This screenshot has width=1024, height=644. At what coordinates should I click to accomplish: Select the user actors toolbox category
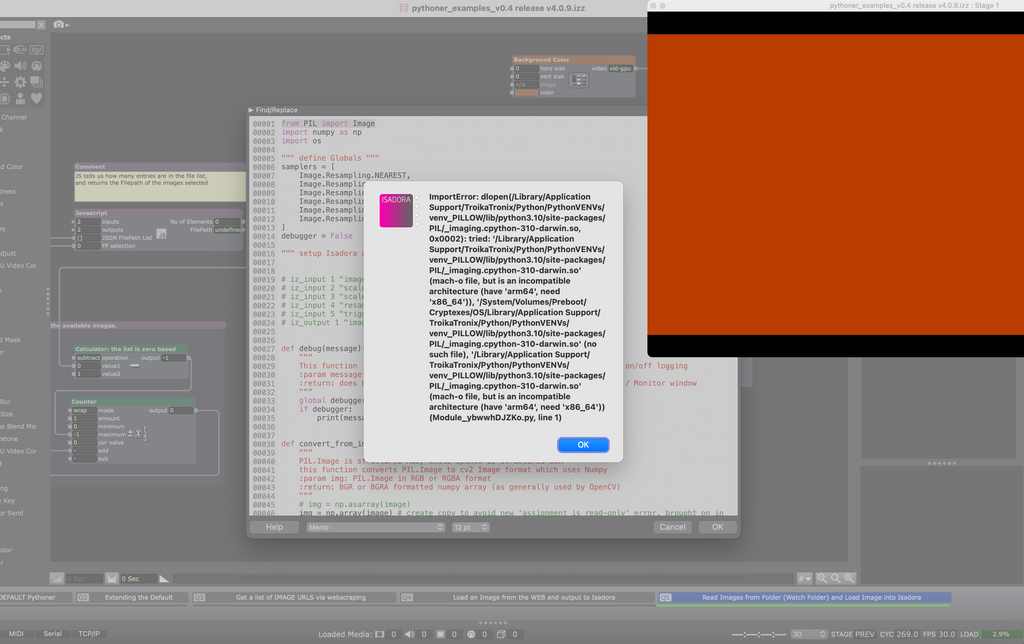21,99
